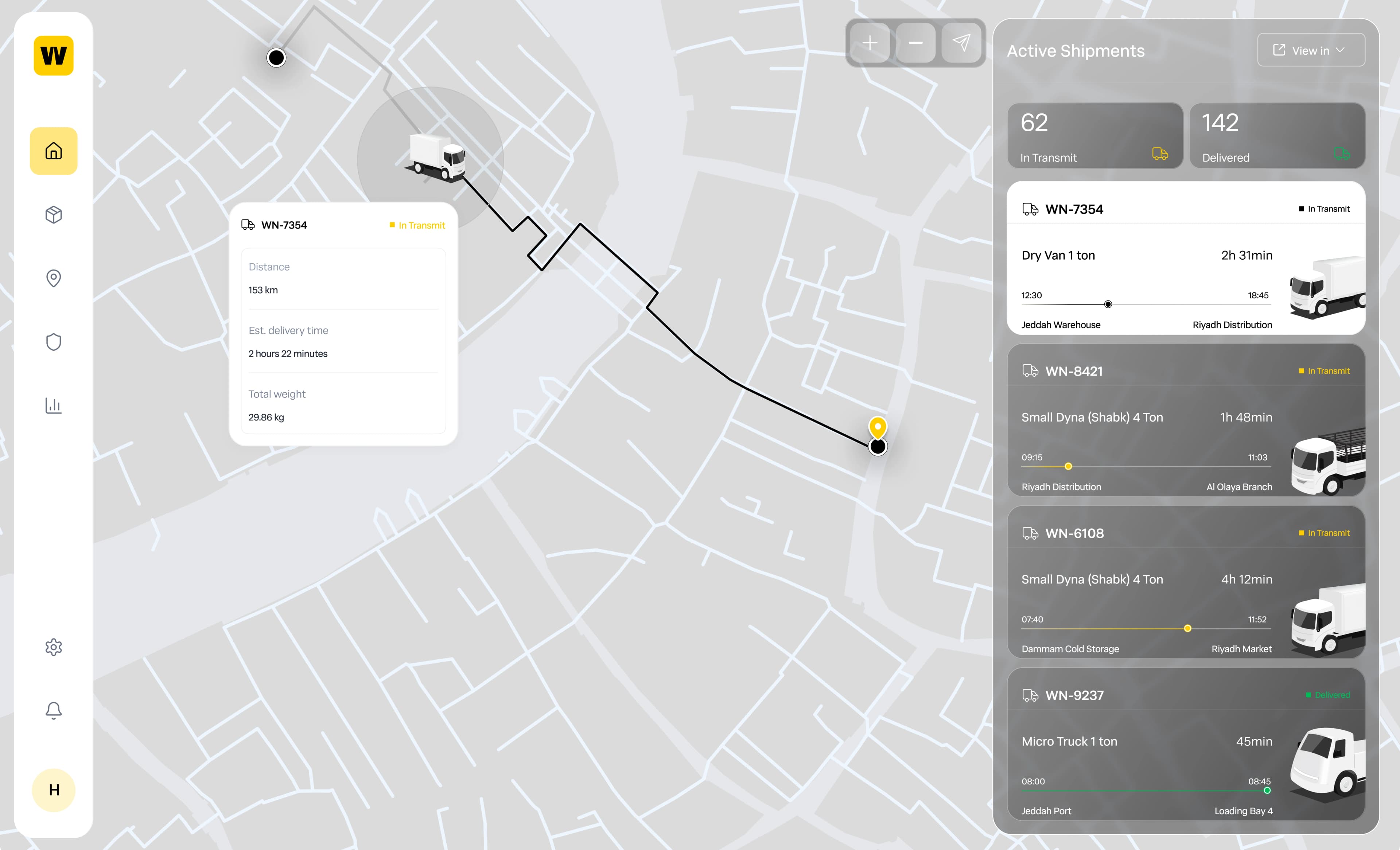Click WN-8421 progress slider handle
The height and width of the screenshot is (850, 1400).
[1068, 466]
